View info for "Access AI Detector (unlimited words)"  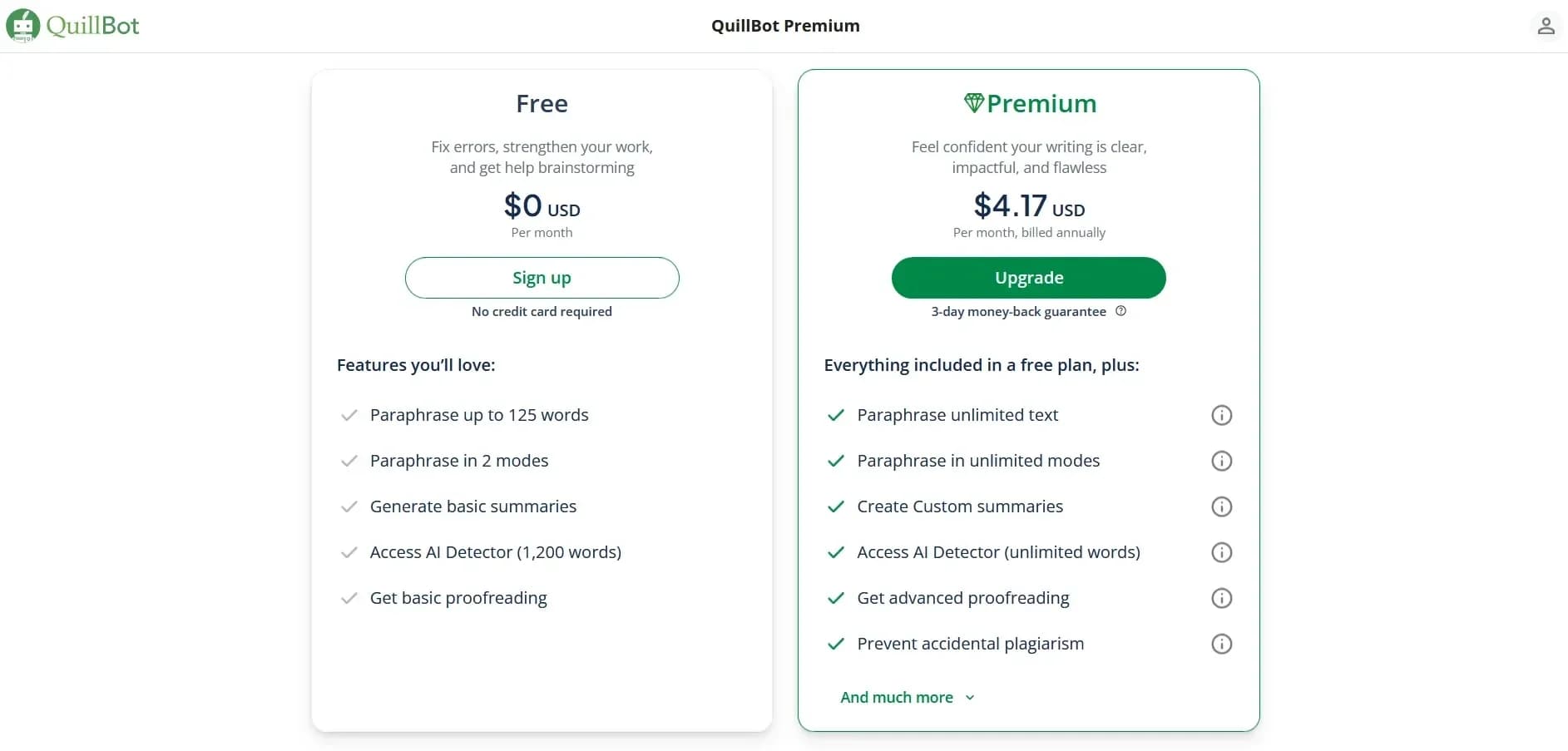click(1221, 552)
